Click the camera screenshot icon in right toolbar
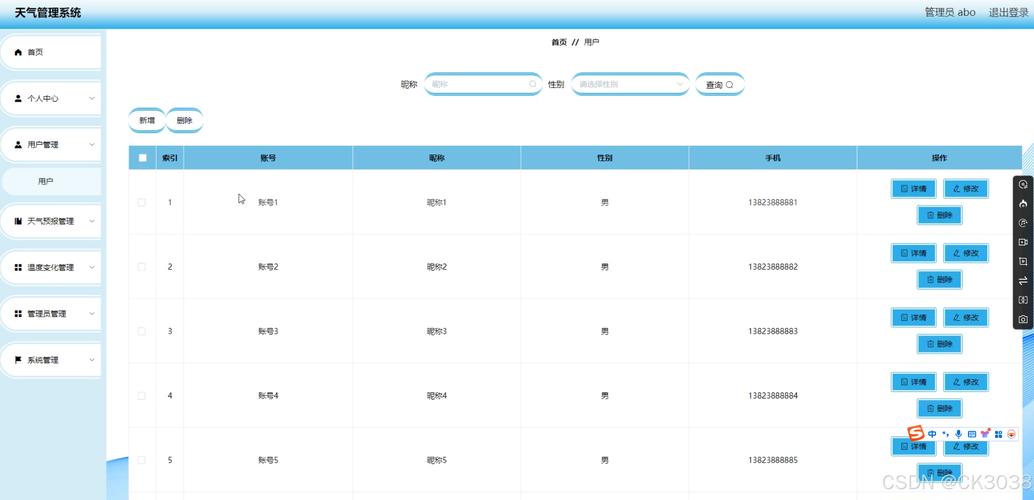The image size is (1034, 500). 1023,320
